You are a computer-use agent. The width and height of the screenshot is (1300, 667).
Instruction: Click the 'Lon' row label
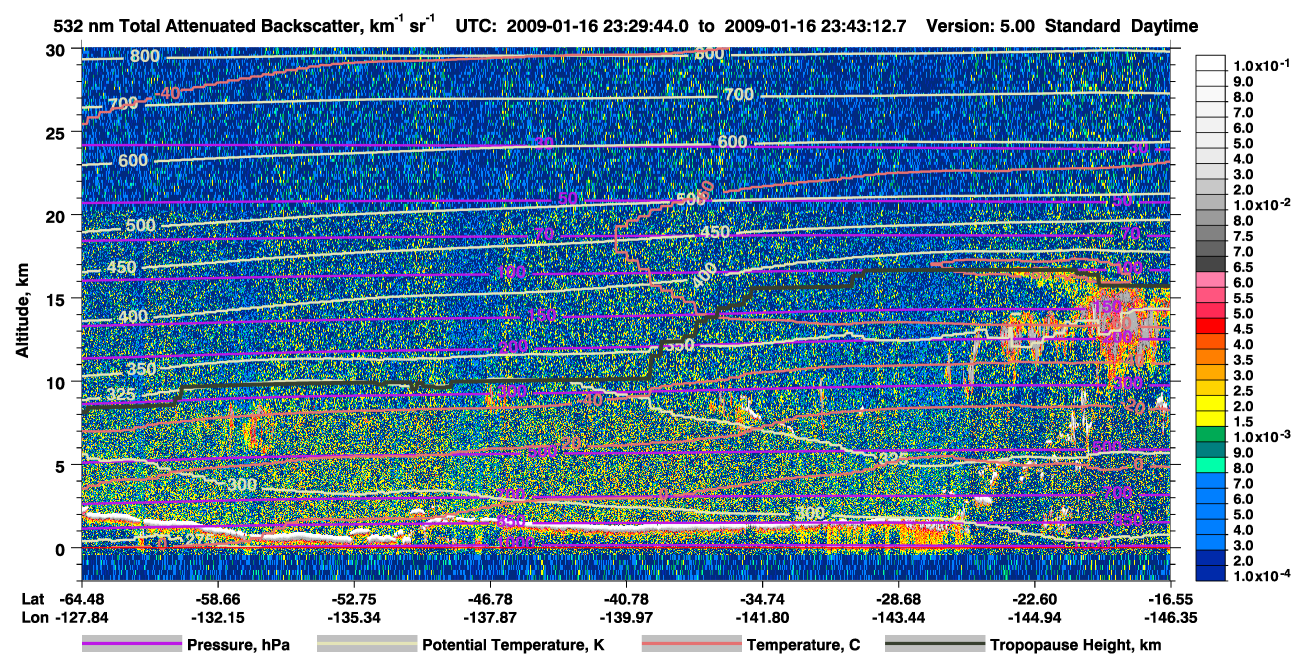coord(34,617)
